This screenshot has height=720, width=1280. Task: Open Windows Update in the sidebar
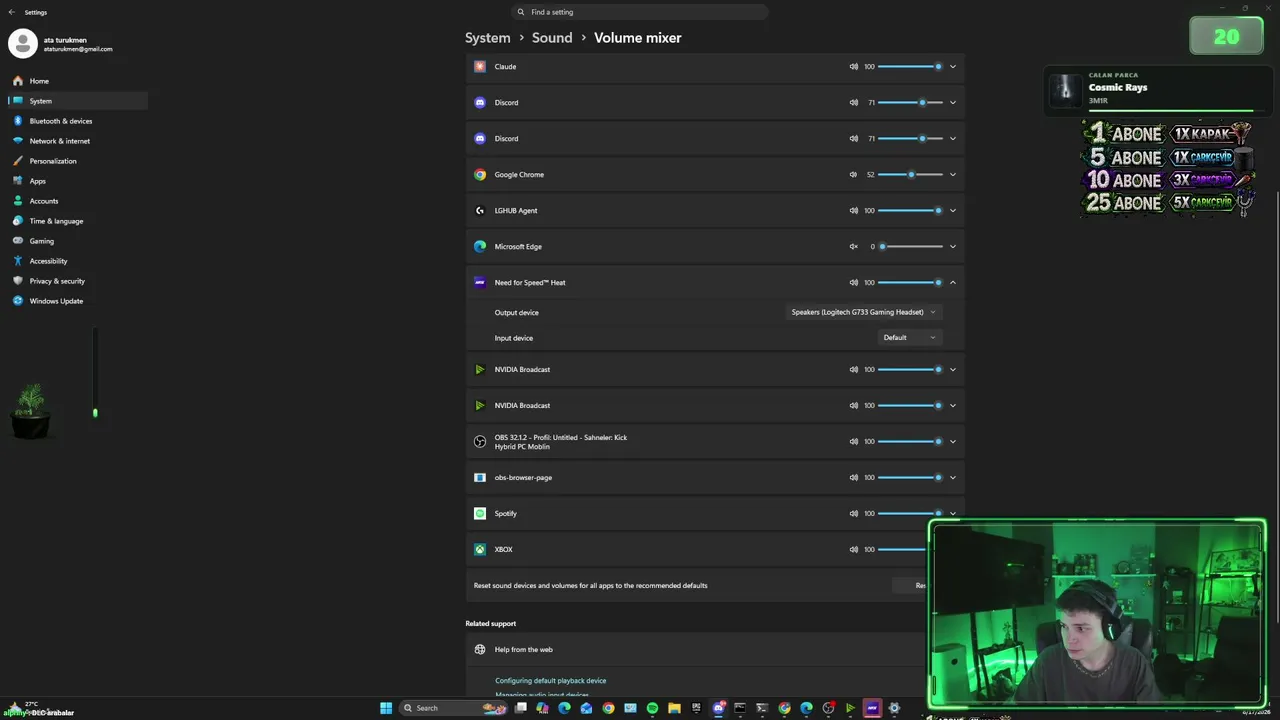click(78, 301)
